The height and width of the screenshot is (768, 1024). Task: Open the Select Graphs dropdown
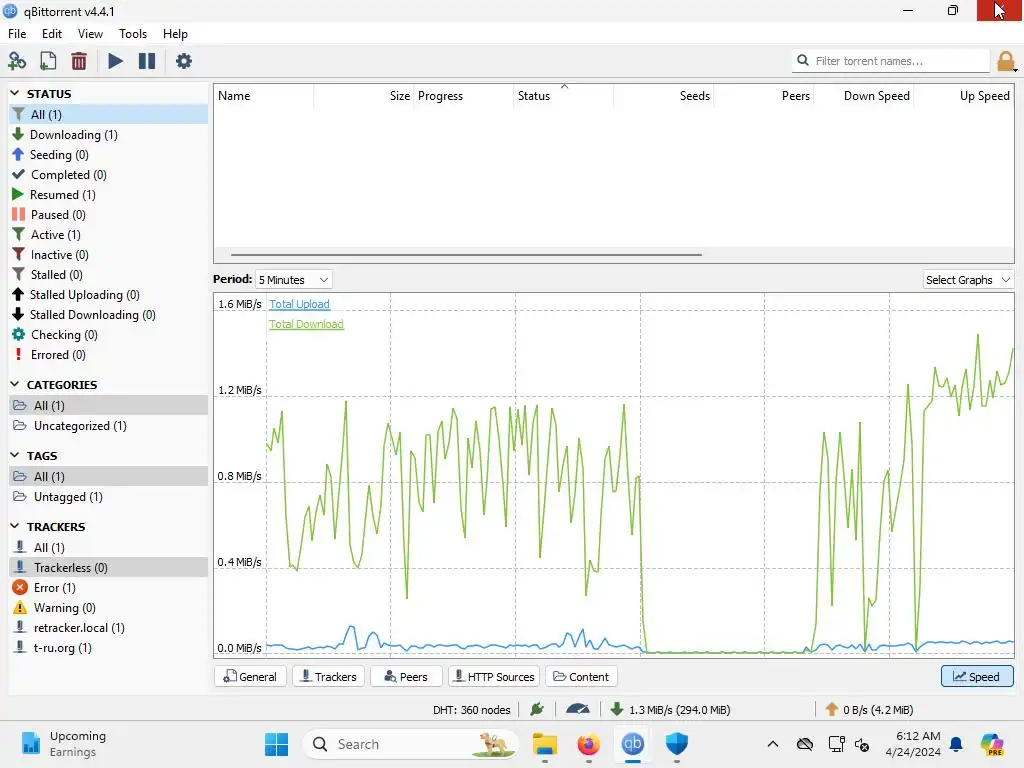pos(968,280)
